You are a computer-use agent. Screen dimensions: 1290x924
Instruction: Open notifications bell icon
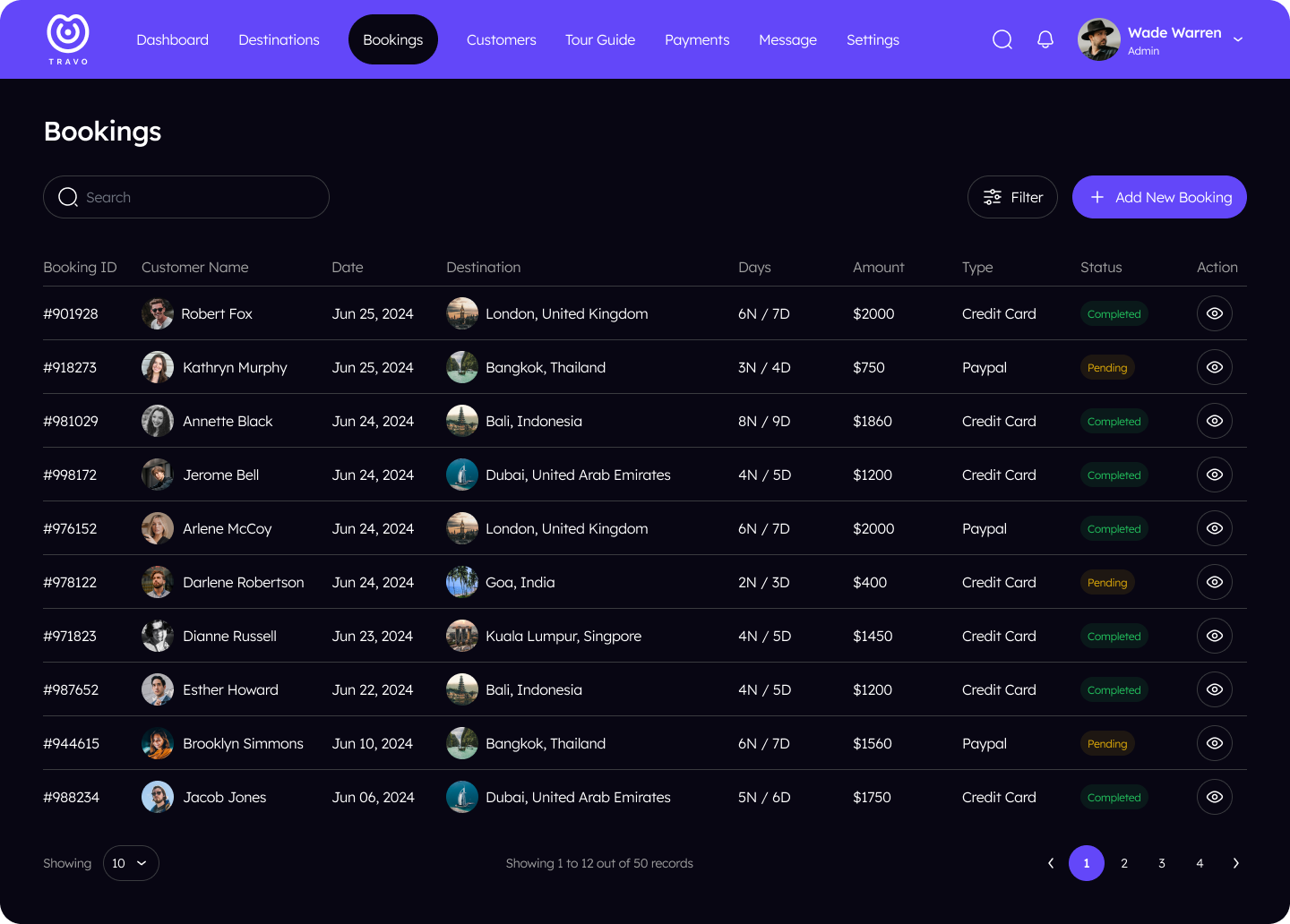click(1045, 39)
